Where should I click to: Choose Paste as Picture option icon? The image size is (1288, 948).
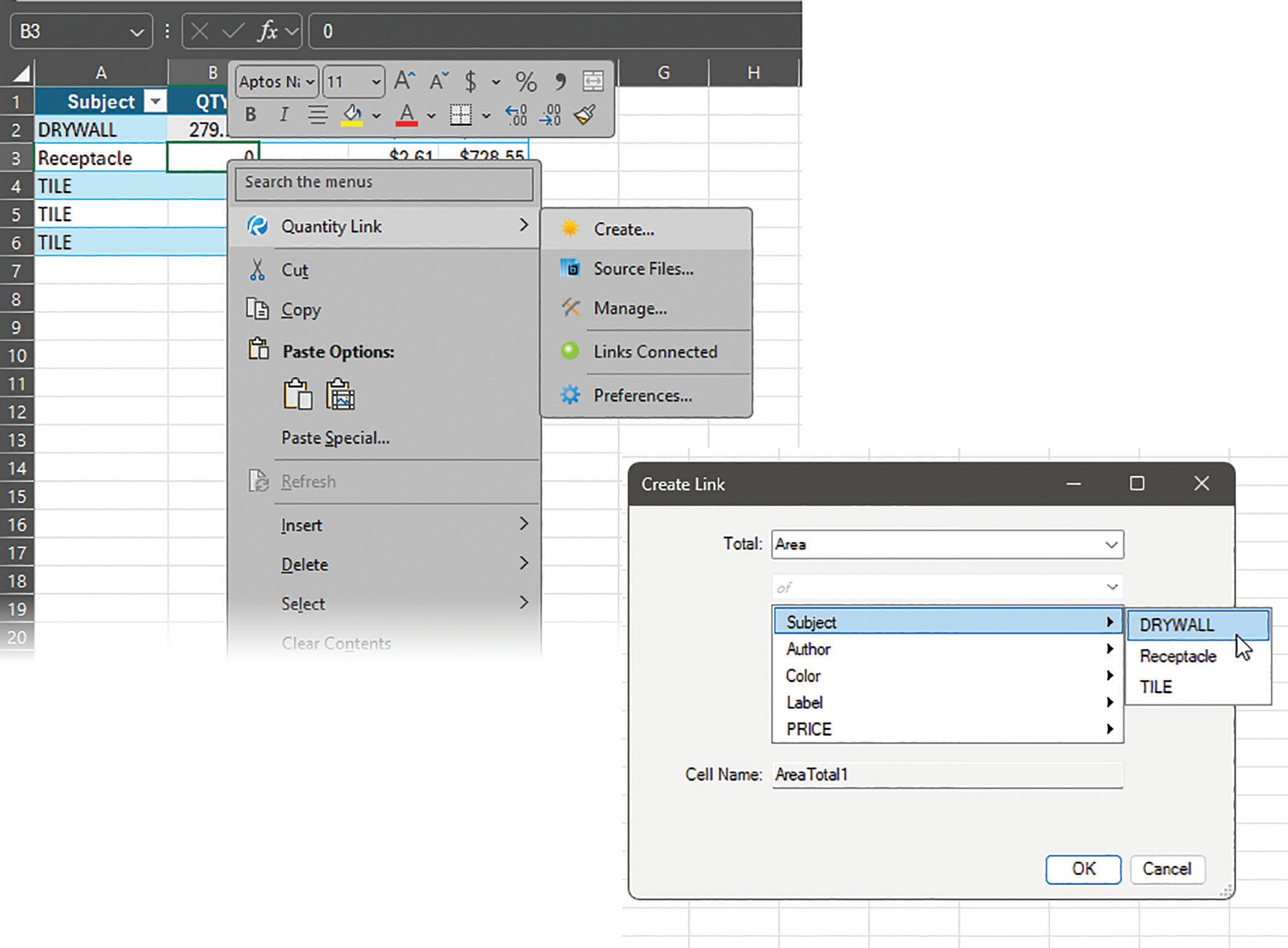(x=340, y=394)
